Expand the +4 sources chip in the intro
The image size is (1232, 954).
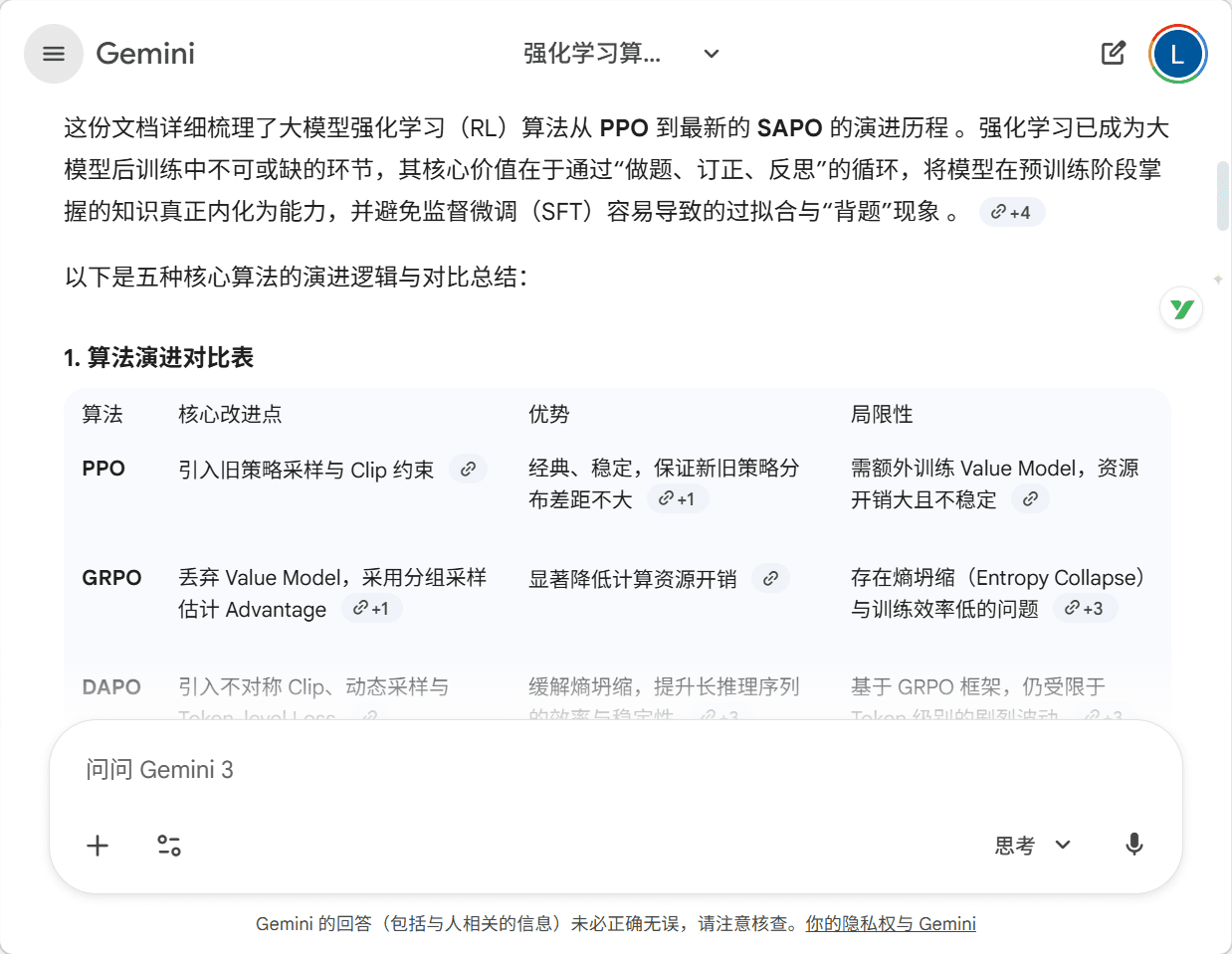pos(1011,212)
